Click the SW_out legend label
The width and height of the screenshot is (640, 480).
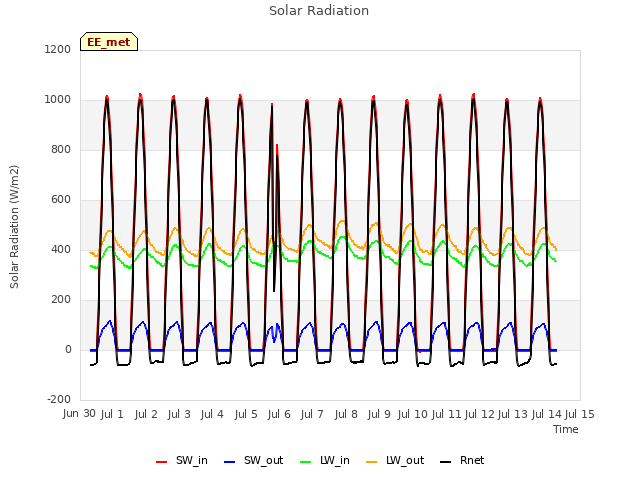pos(263,461)
